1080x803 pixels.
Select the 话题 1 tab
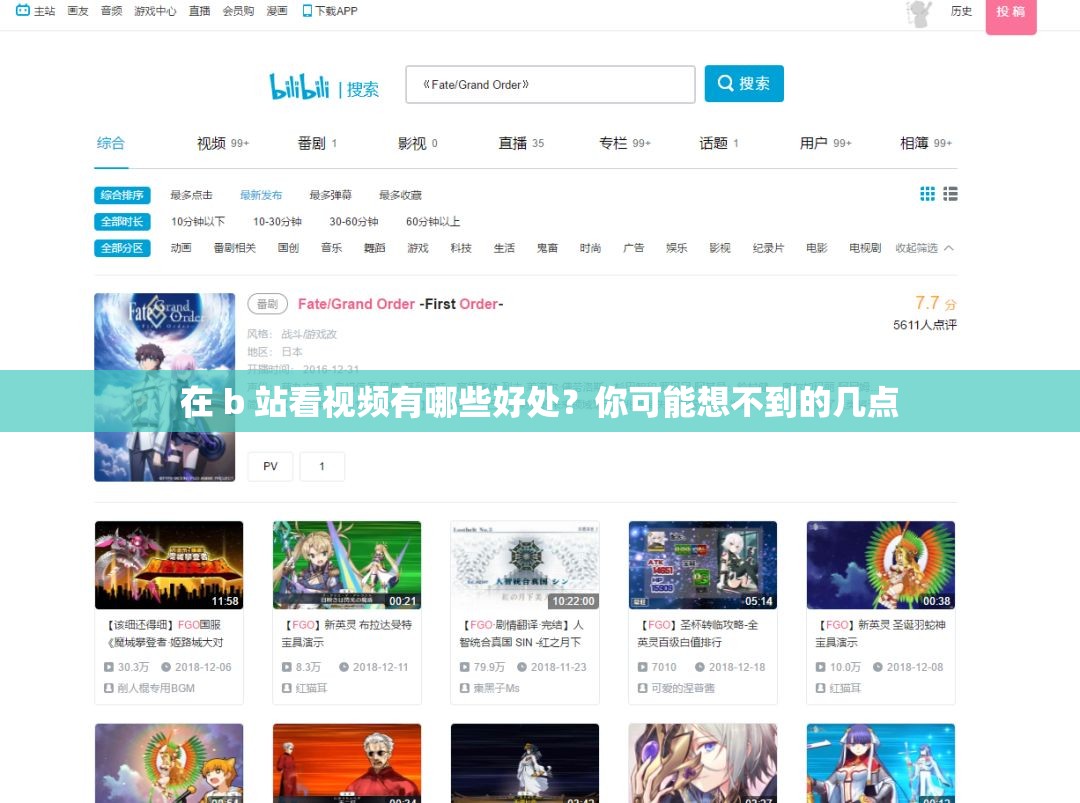click(x=718, y=143)
